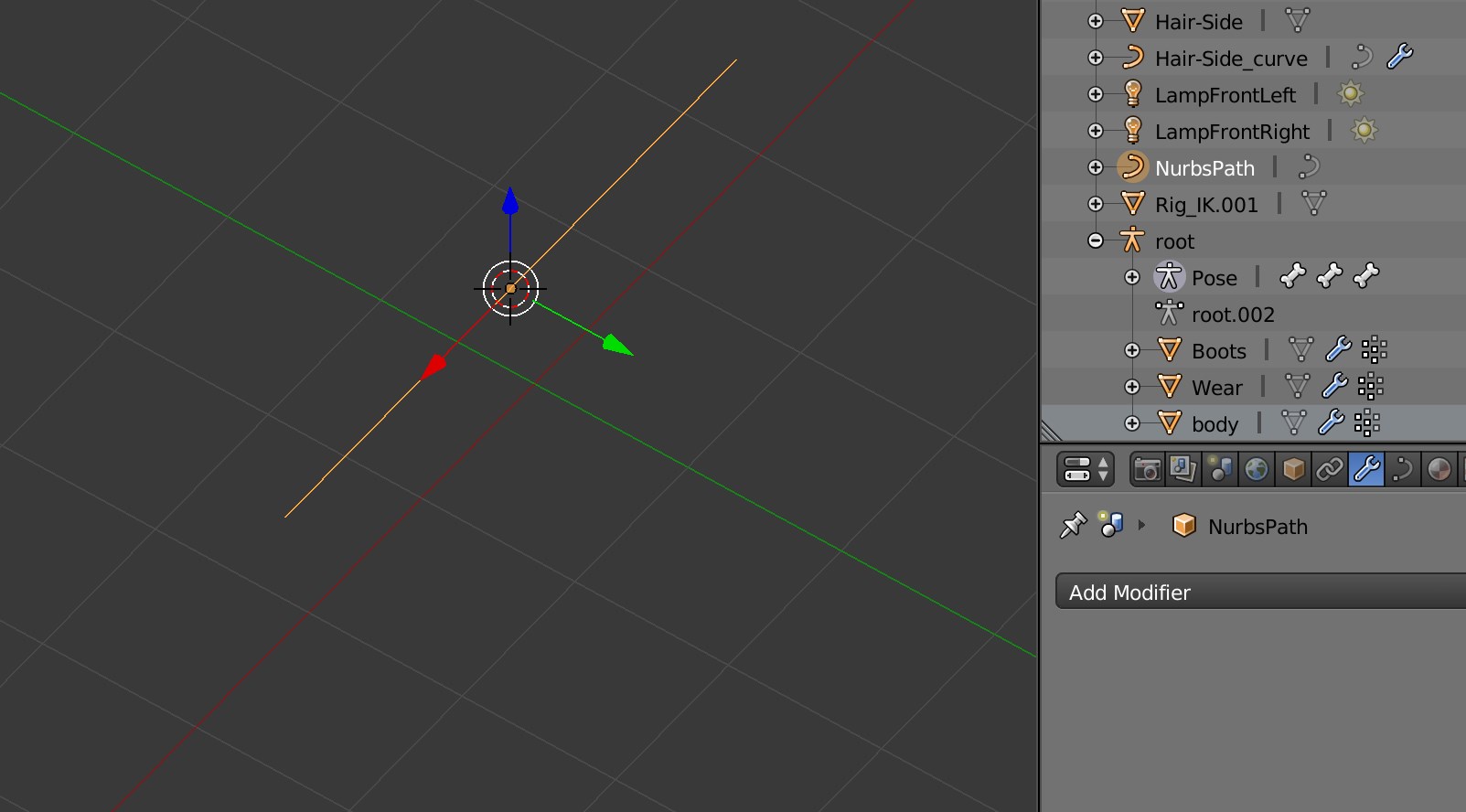
Task: Switch to the World properties globe tab
Action: 1257,470
